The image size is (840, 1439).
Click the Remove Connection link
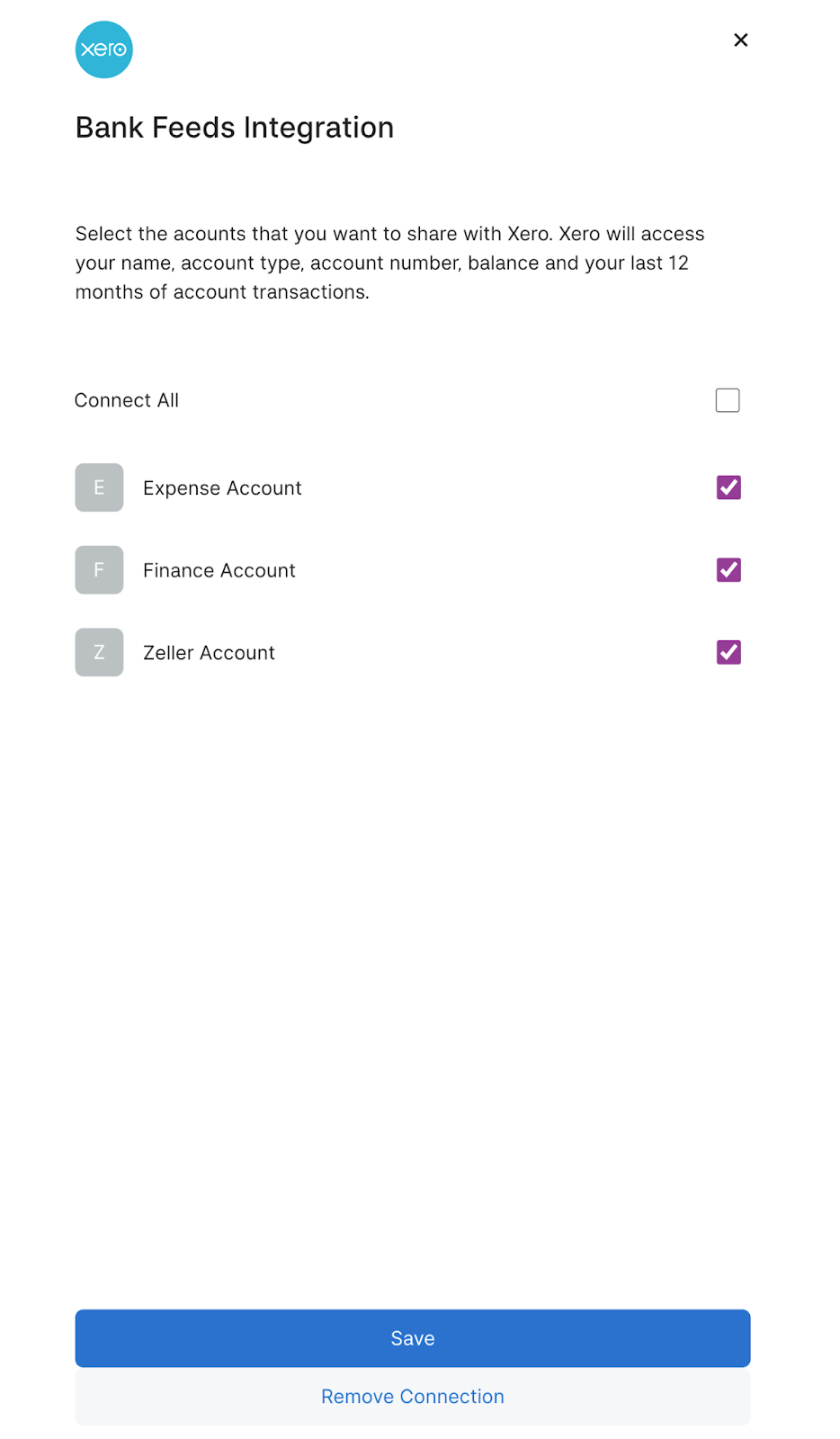412,1397
